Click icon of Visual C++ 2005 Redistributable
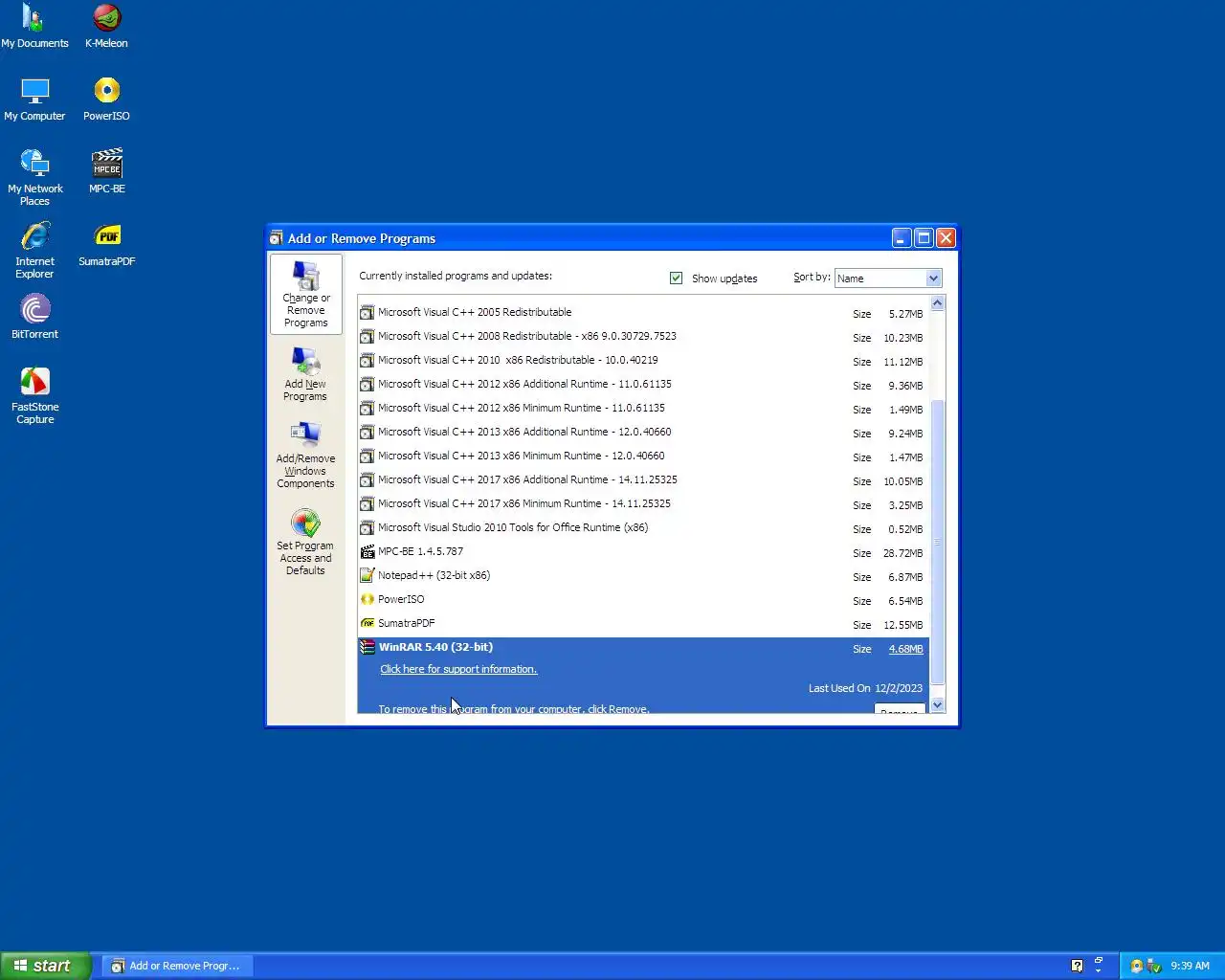The height and width of the screenshot is (980, 1225). (x=367, y=312)
